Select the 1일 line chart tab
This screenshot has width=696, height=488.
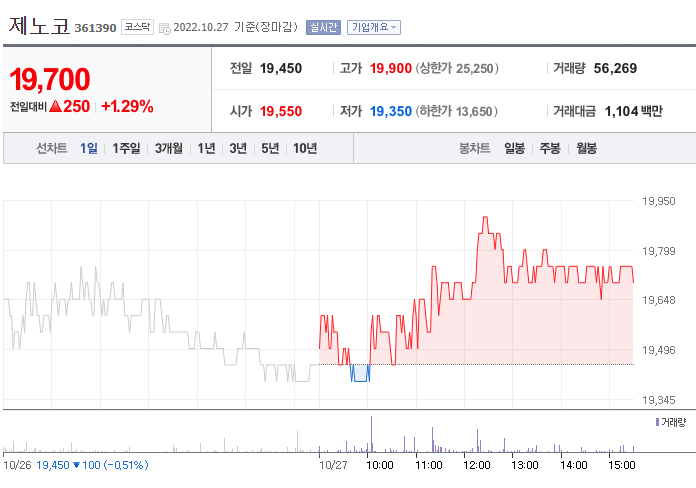click(x=89, y=148)
